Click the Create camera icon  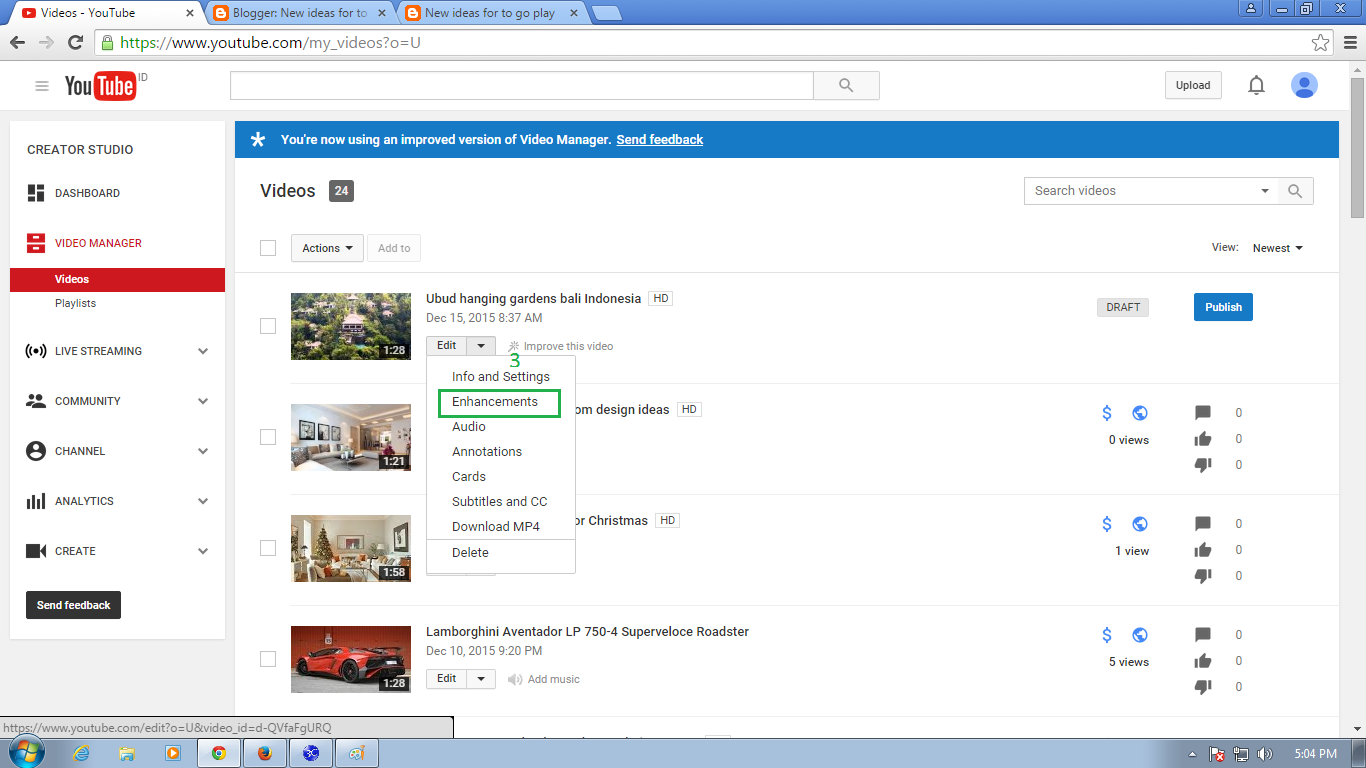[36, 551]
